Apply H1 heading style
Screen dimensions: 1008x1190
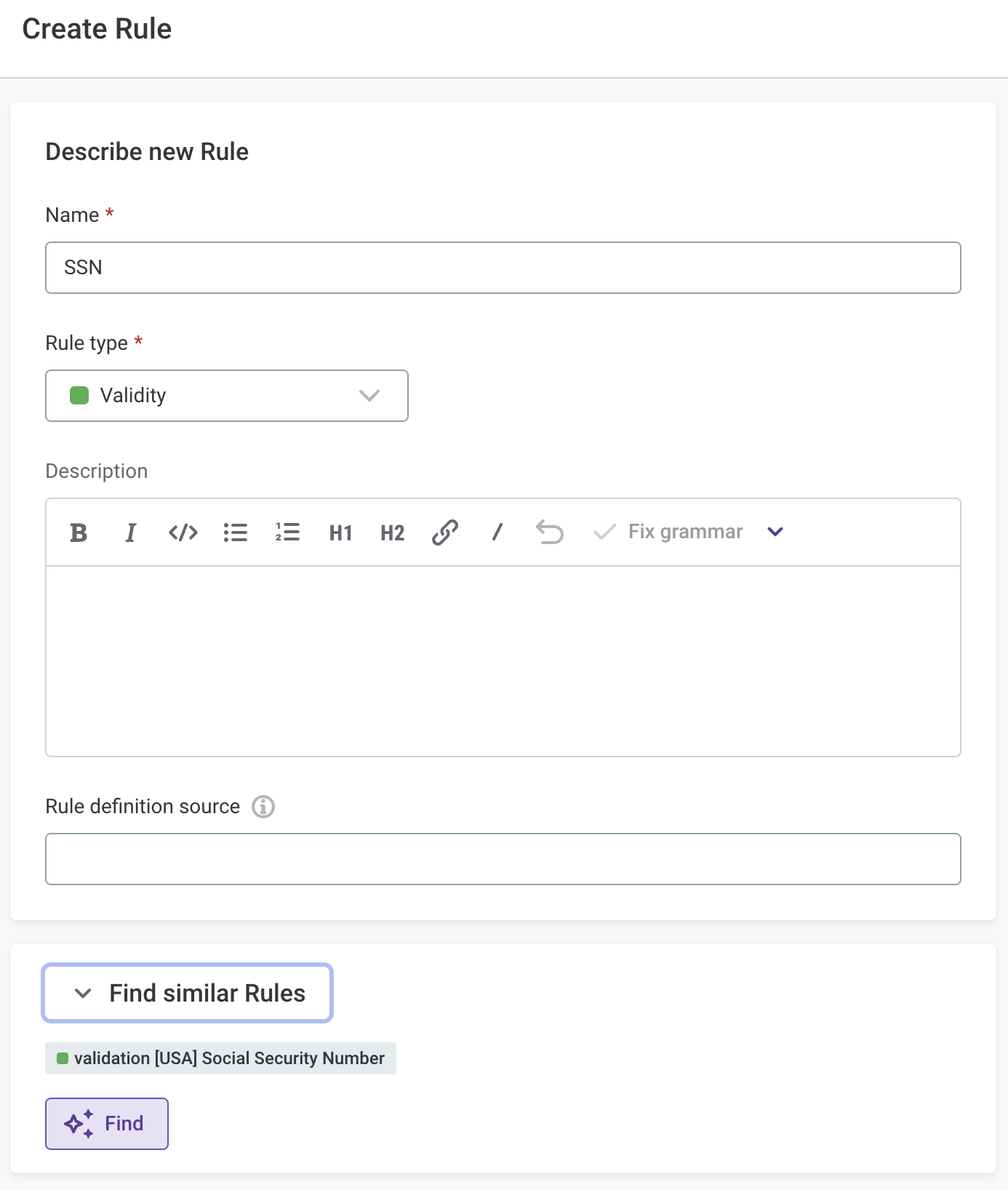point(340,532)
